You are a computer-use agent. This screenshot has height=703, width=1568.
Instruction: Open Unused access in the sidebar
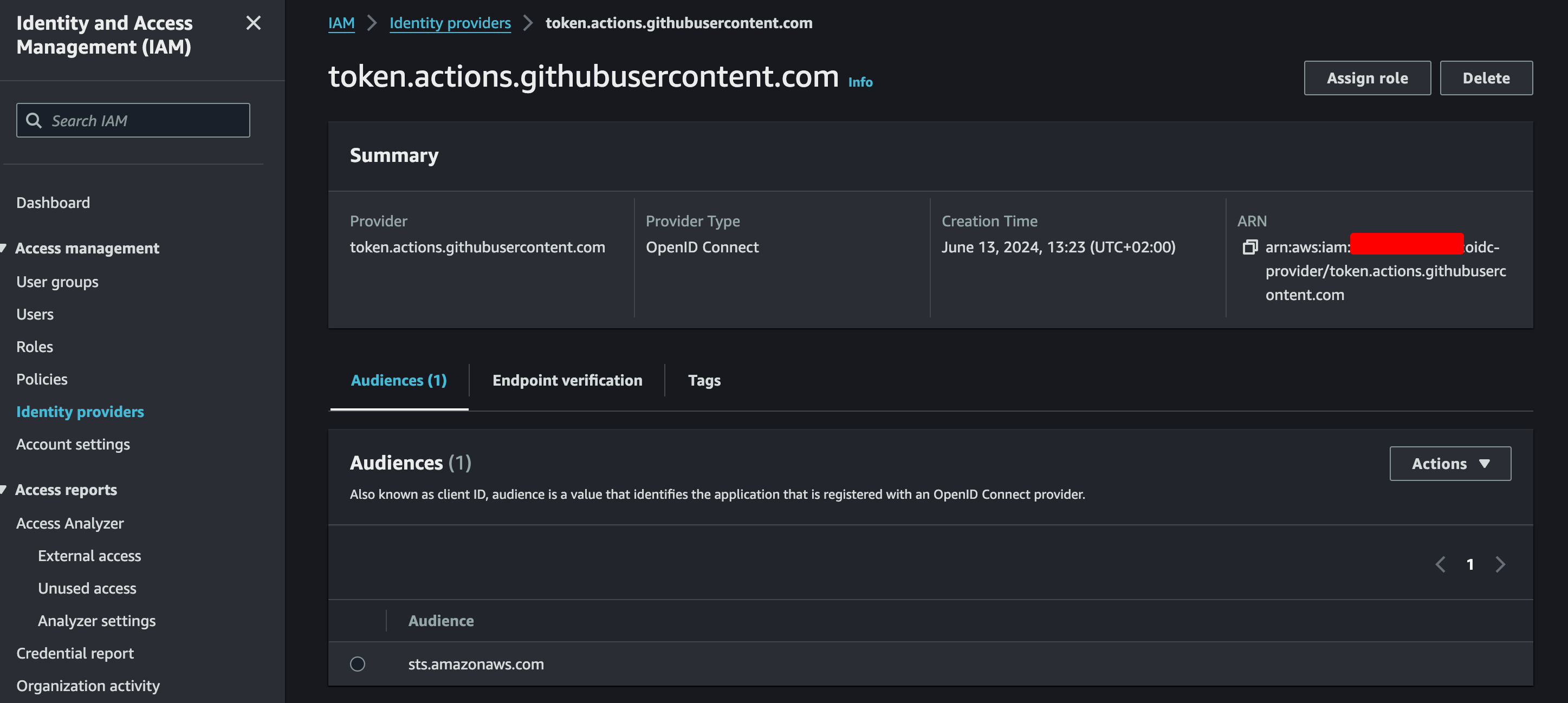point(87,589)
